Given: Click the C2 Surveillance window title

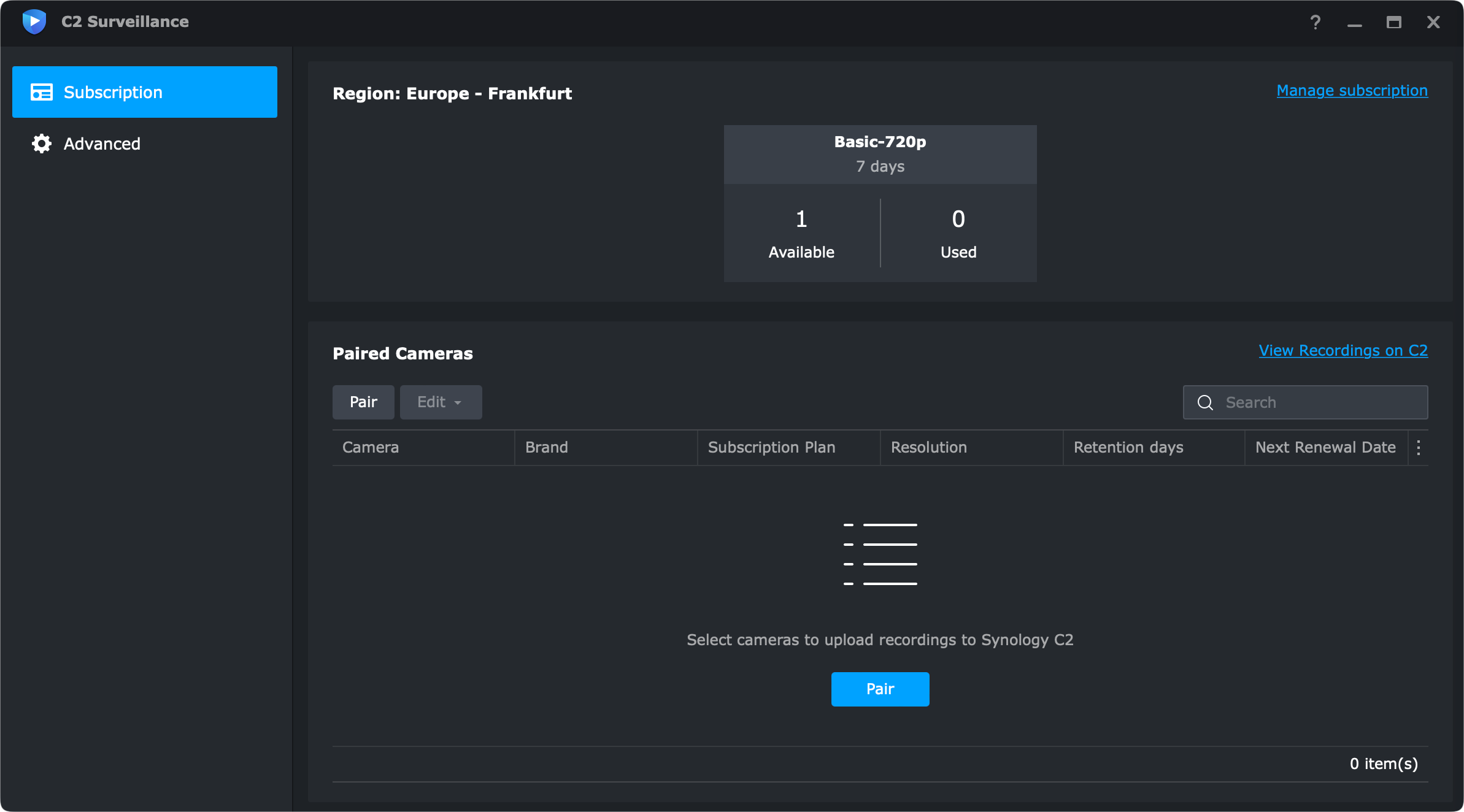Looking at the screenshot, I should [x=125, y=22].
